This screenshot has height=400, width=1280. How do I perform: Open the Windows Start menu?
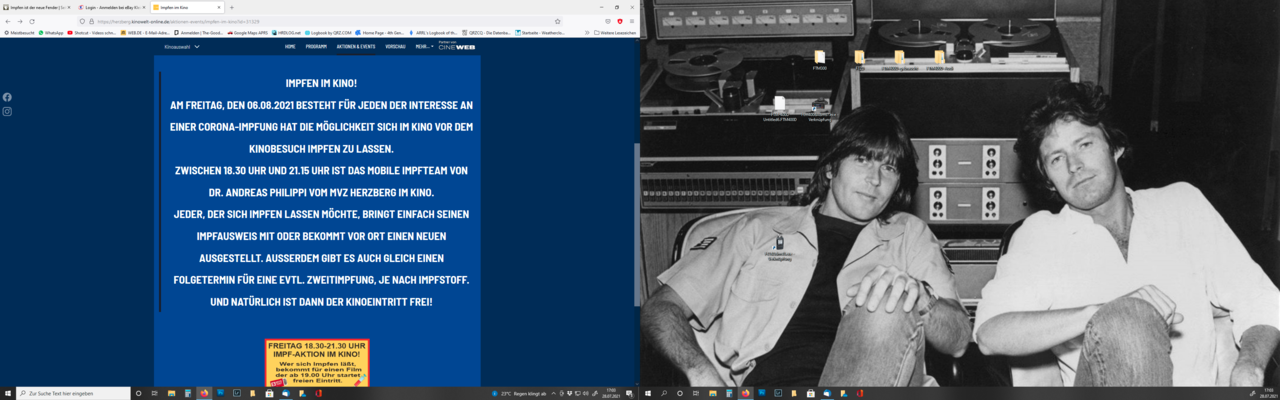(x=7, y=393)
